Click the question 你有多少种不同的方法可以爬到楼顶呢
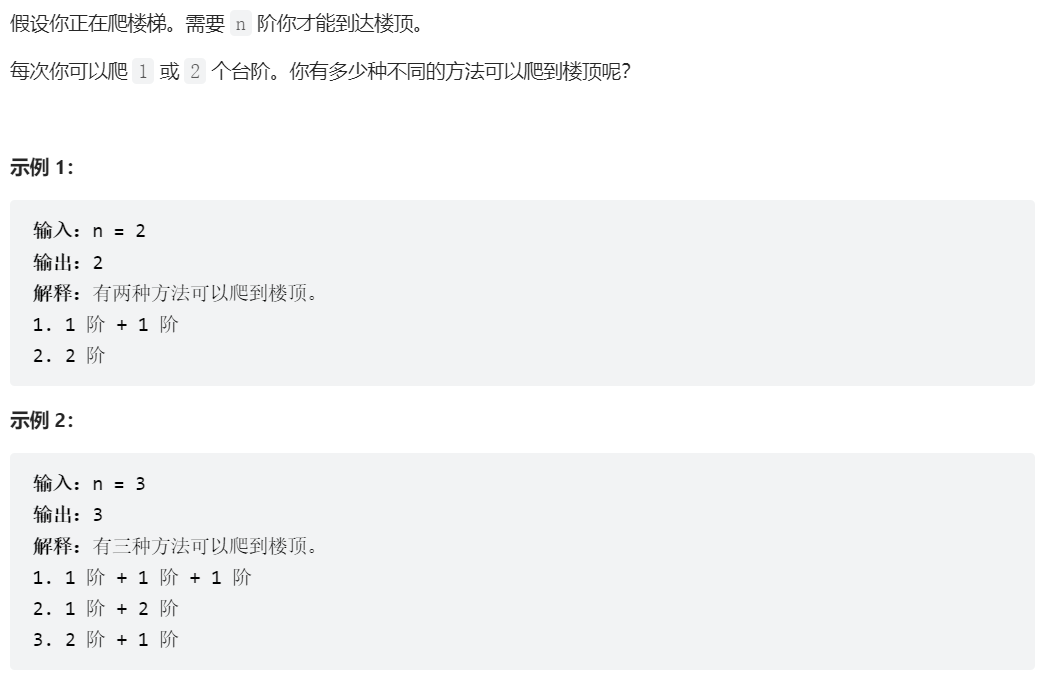Image resolution: width=1057 pixels, height=690 pixels. click(460, 71)
